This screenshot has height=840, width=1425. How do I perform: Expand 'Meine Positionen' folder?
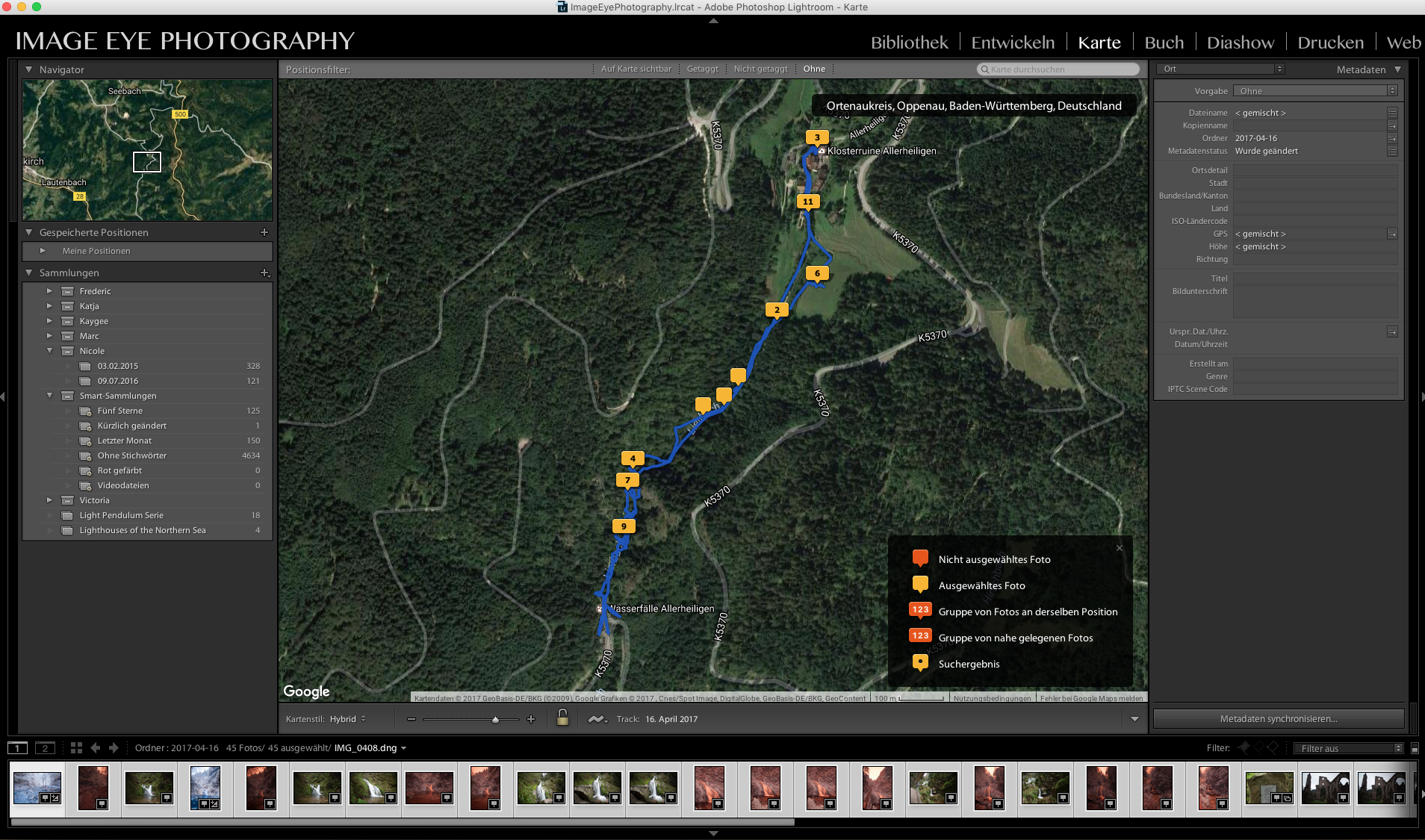(x=43, y=251)
